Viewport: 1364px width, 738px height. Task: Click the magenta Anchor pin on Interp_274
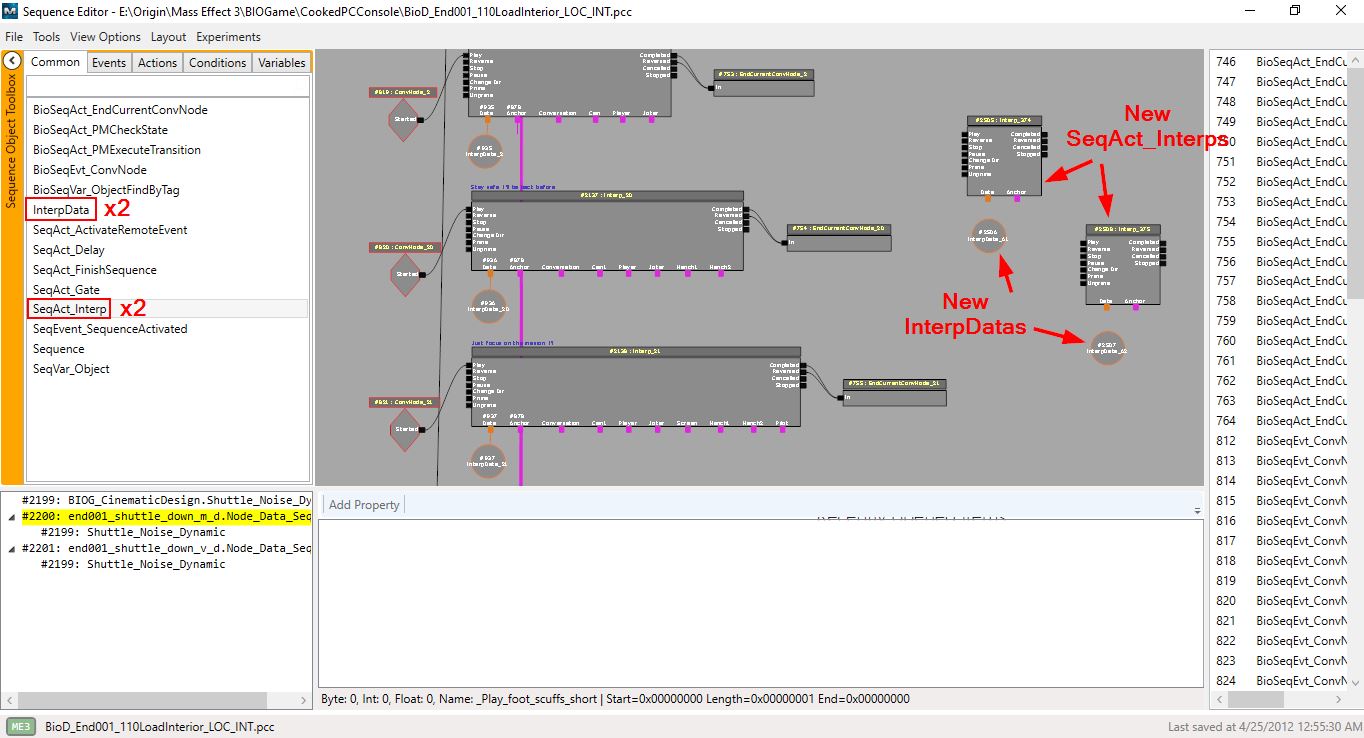coord(1016,198)
